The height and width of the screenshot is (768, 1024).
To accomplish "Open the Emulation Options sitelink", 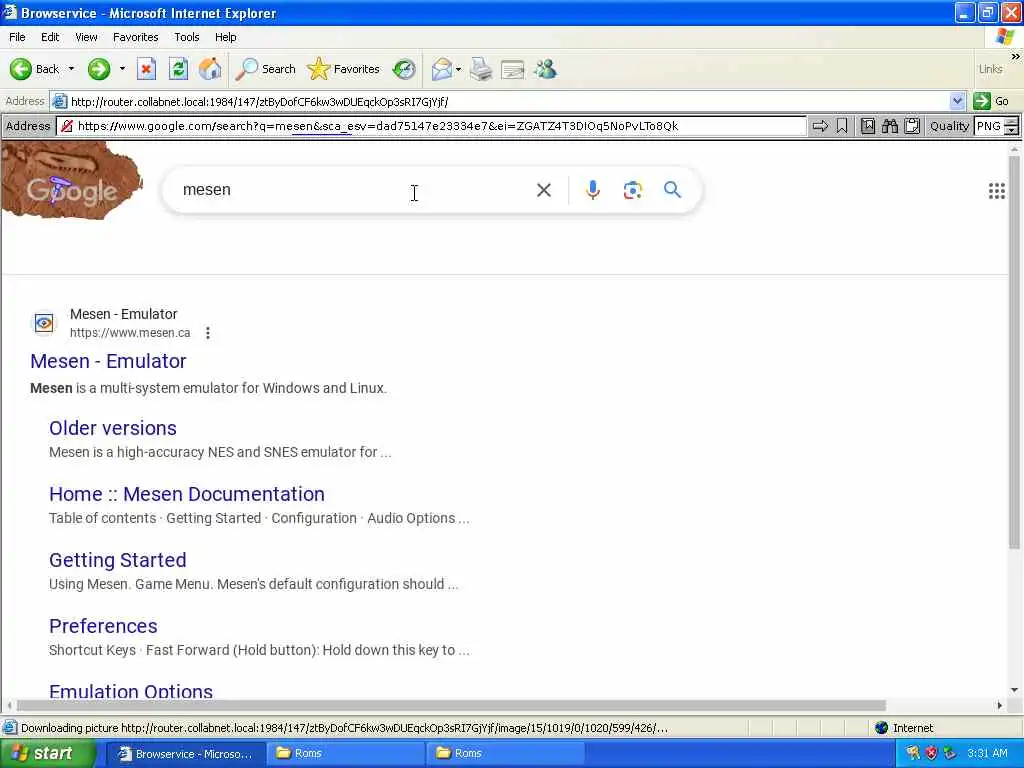I will click(131, 691).
